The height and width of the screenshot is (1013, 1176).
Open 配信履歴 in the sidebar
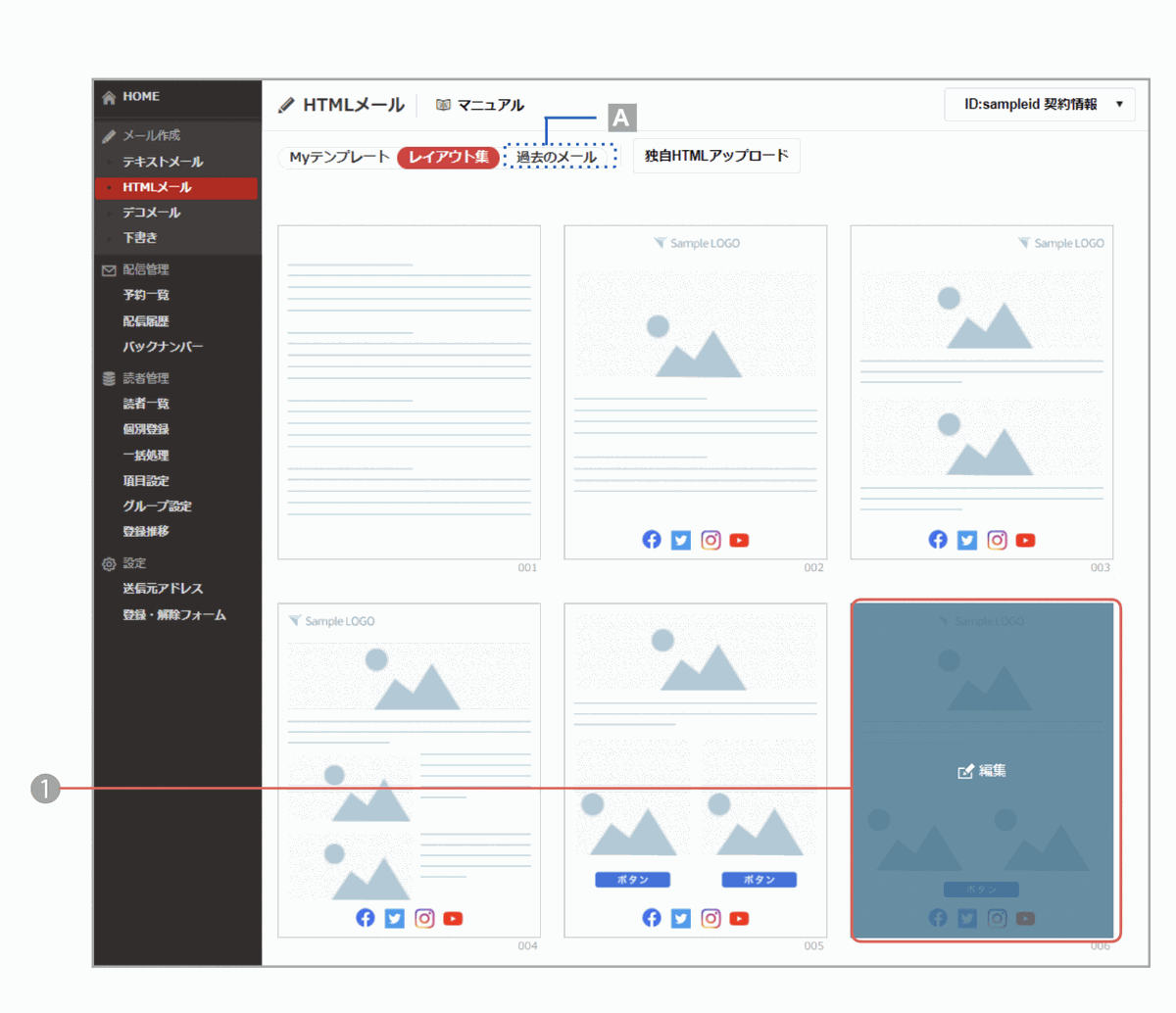click(x=146, y=321)
